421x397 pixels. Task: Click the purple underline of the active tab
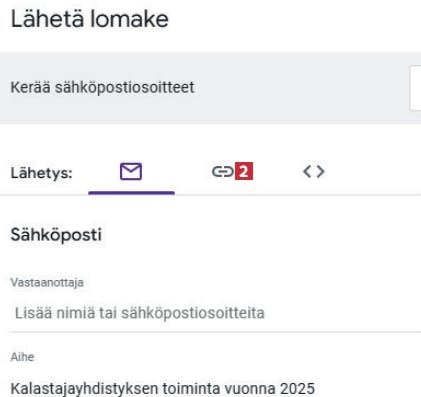tap(131, 193)
